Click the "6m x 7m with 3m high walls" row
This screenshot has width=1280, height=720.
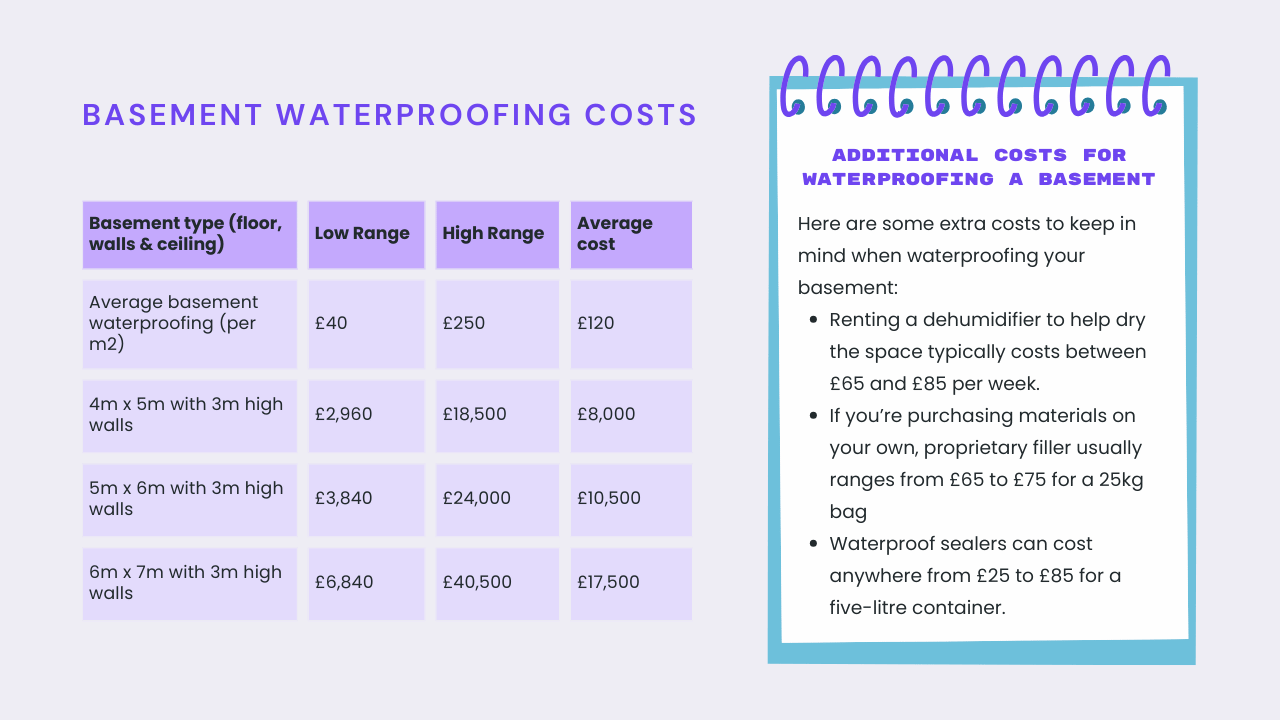point(190,582)
